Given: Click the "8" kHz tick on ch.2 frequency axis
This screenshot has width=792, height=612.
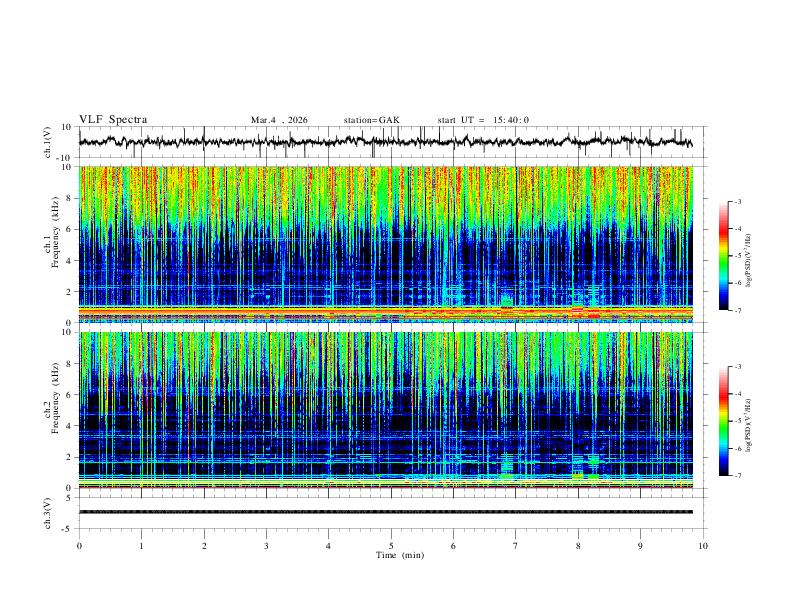Looking at the screenshot, I should pos(70,364).
